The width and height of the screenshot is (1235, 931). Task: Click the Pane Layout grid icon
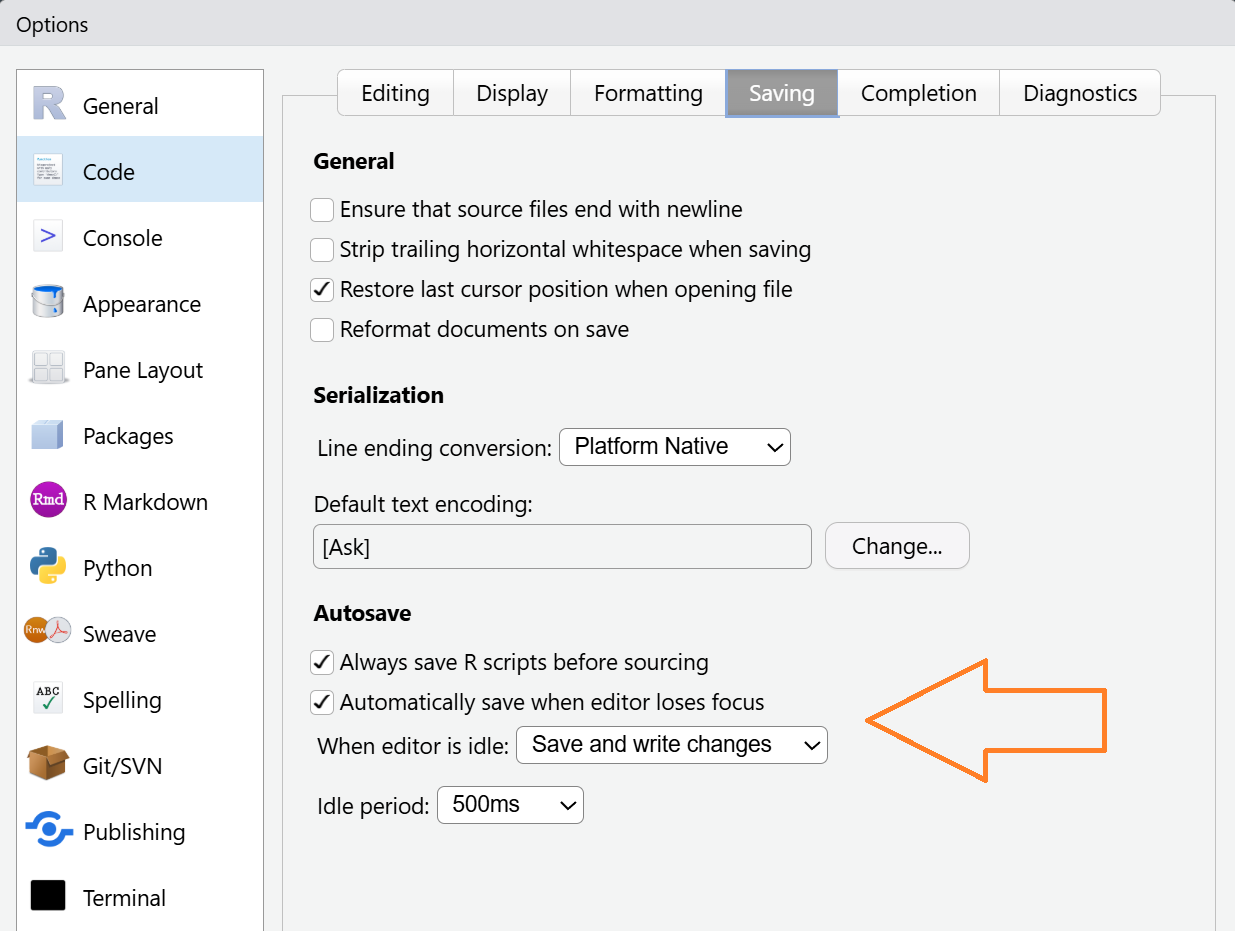[x=48, y=370]
